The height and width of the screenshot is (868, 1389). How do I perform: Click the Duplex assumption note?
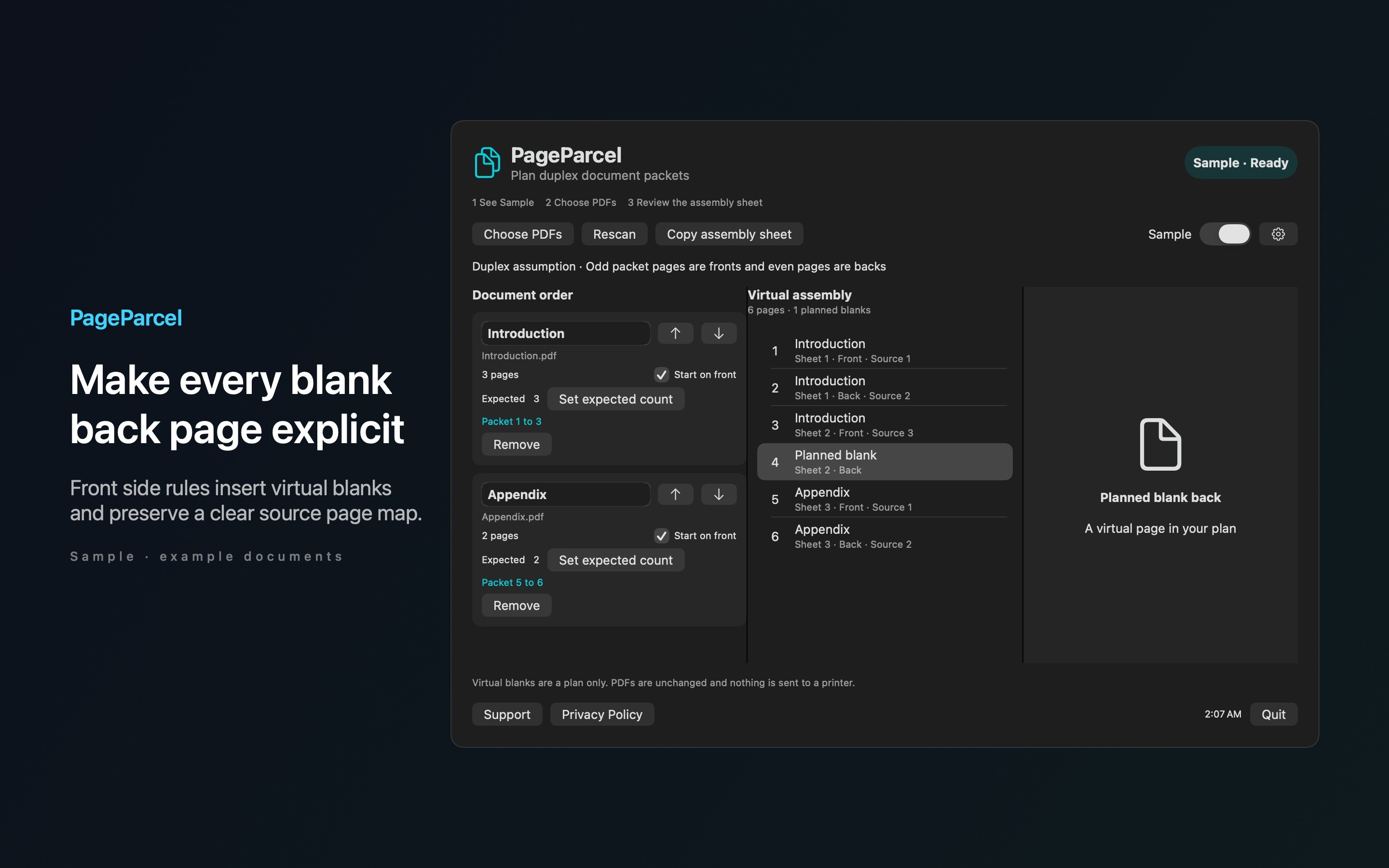679,266
